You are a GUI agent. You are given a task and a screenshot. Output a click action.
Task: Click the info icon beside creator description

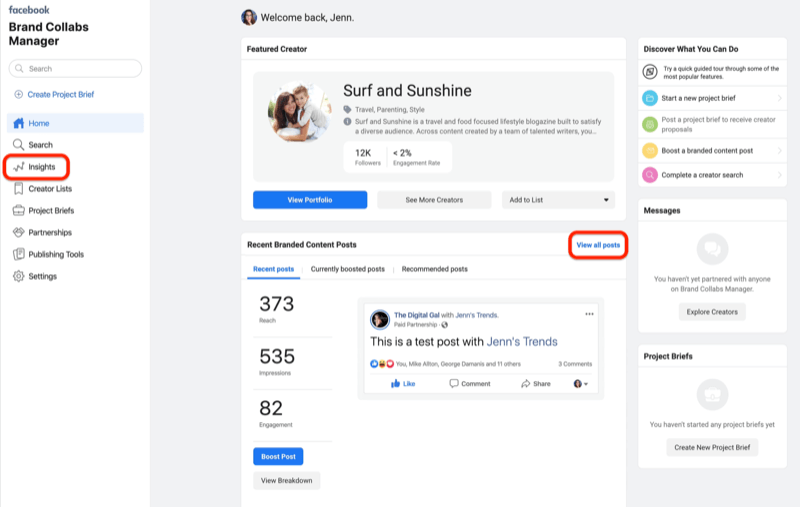[347, 121]
